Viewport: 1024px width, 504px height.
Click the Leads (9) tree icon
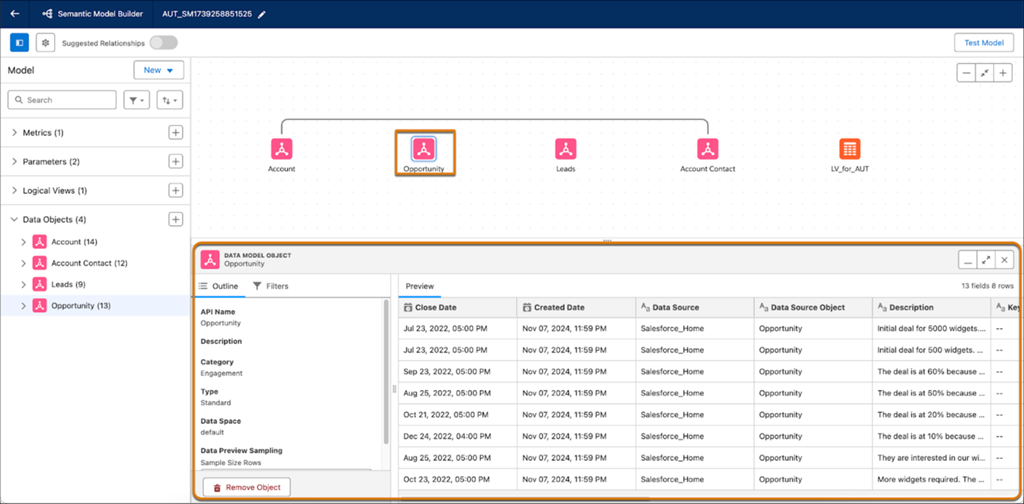39,285
